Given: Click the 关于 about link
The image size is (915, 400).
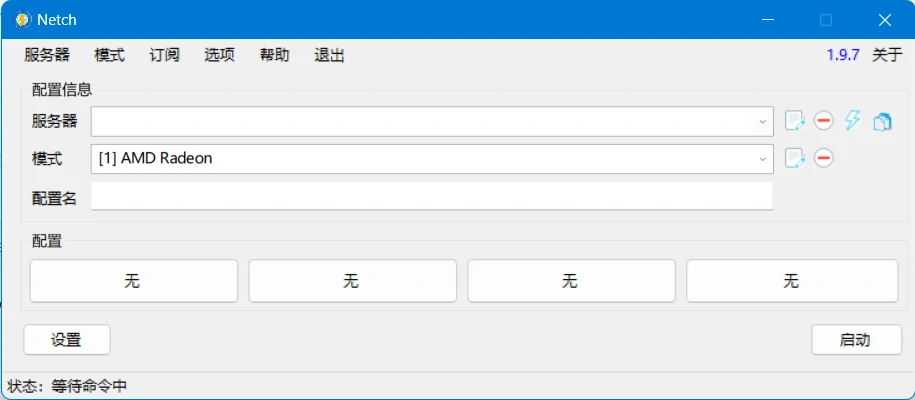Looking at the screenshot, I should tap(887, 55).
